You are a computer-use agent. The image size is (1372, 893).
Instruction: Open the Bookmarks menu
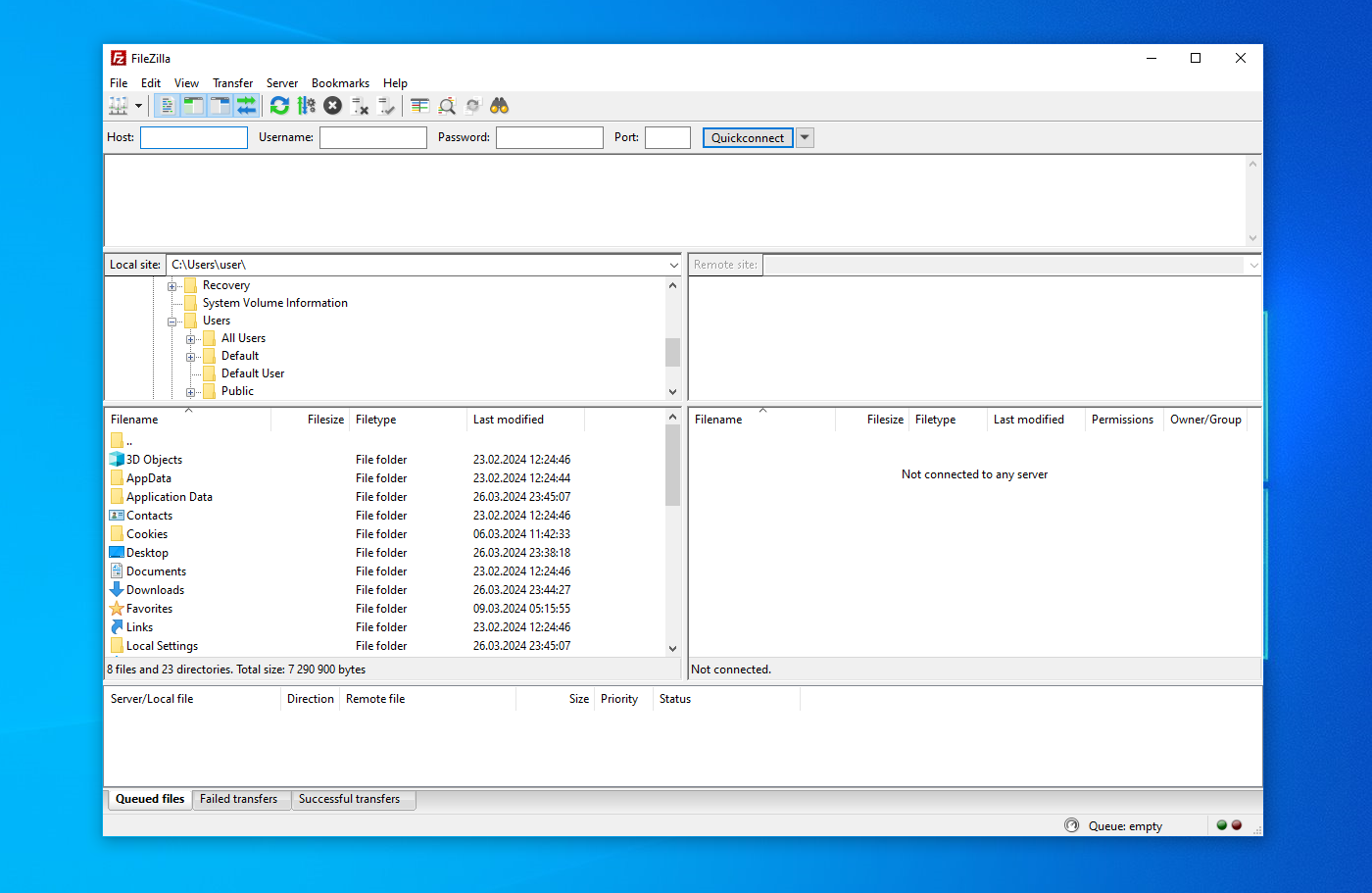click(340, 83)
